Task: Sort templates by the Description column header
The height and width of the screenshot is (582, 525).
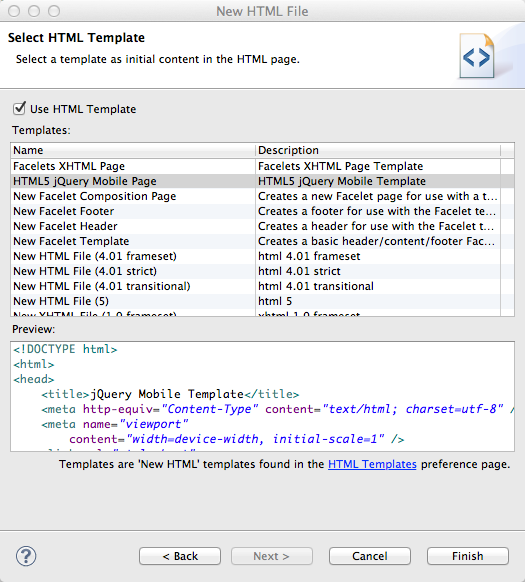Action: (x=378, y=150)
